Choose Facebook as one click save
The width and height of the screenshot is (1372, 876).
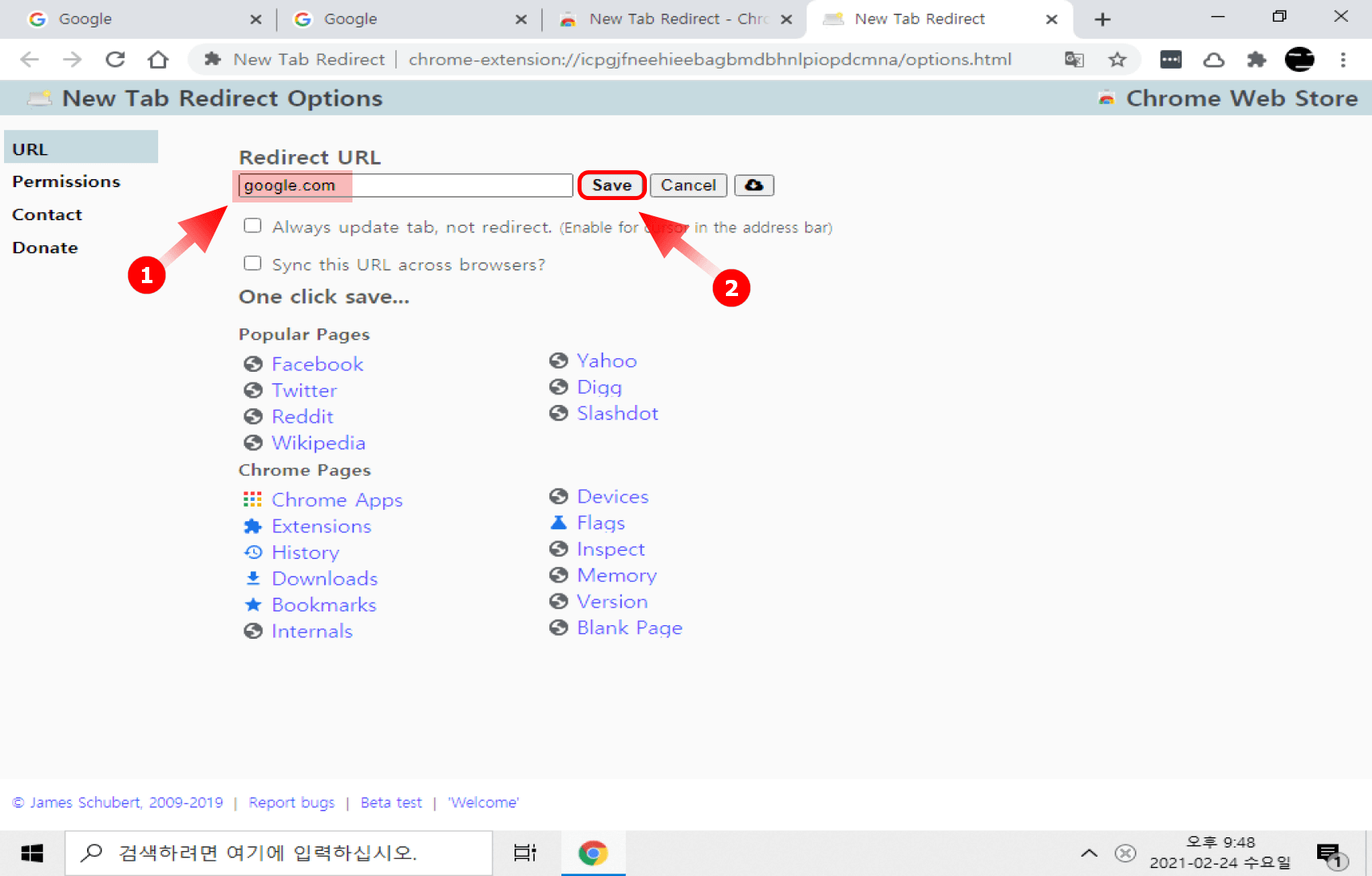tap(317, 365)
